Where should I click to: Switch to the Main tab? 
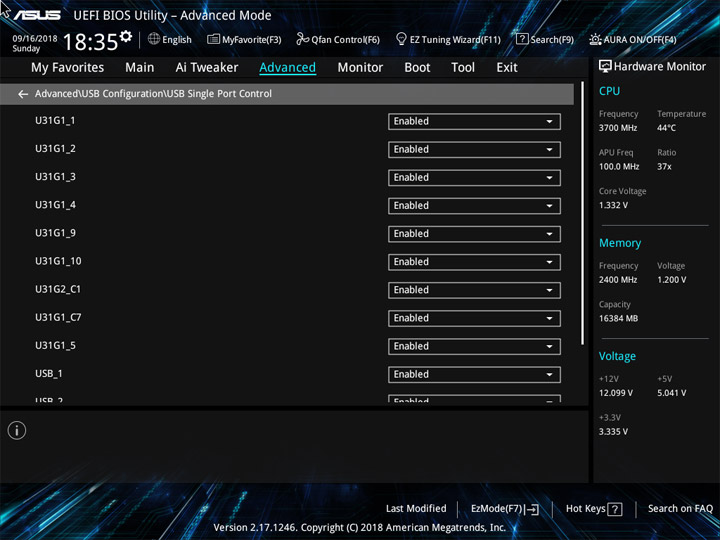click(140, 68)
